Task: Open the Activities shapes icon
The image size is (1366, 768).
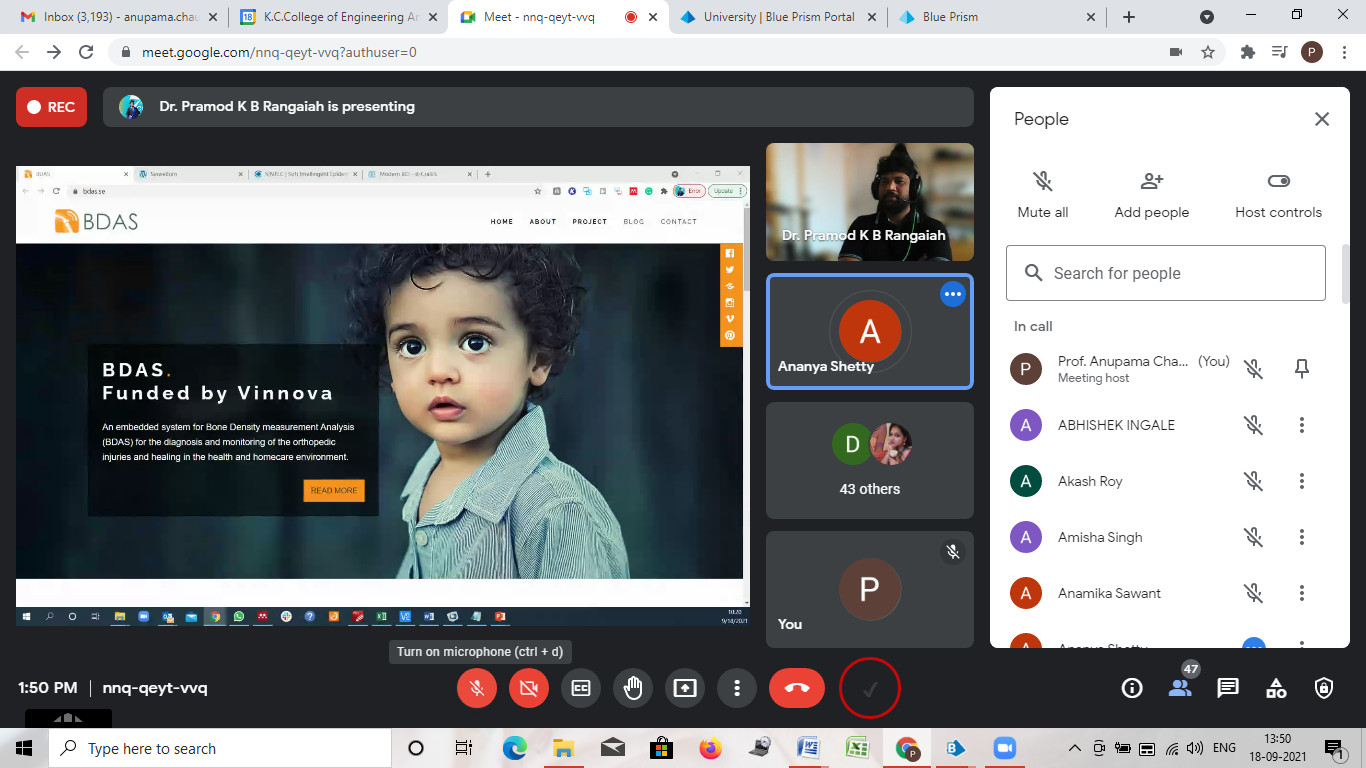Action: tap(1276, 688)
